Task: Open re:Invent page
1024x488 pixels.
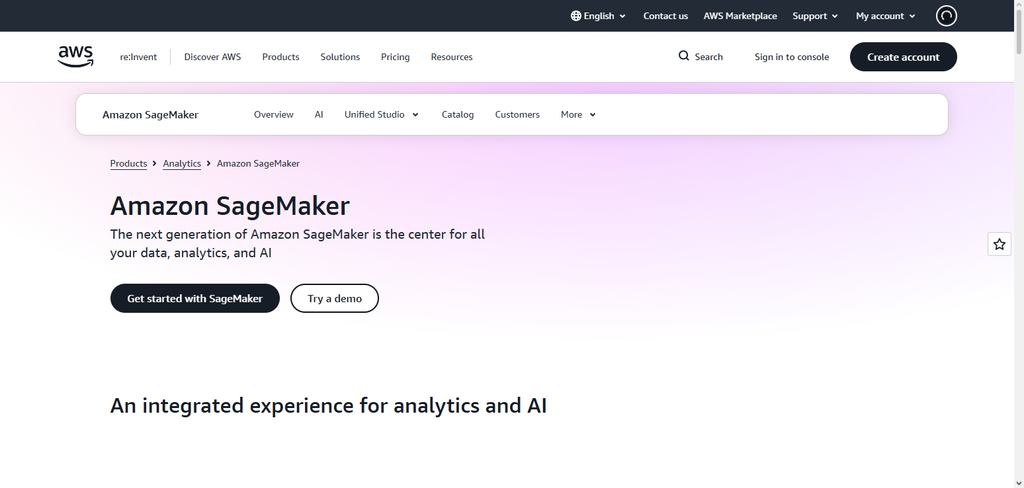Action: pos(138,57)
